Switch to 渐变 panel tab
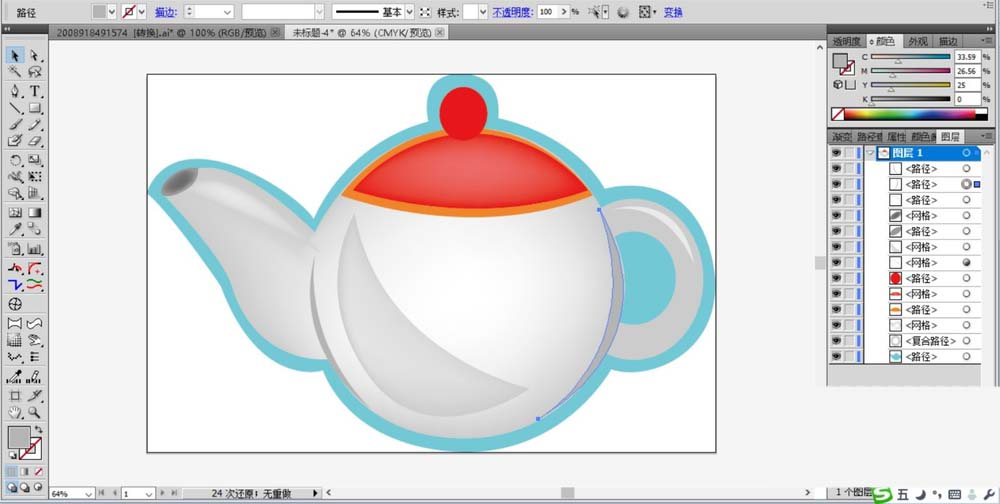Screen dimensions: 1000x504 coord(842,137)
